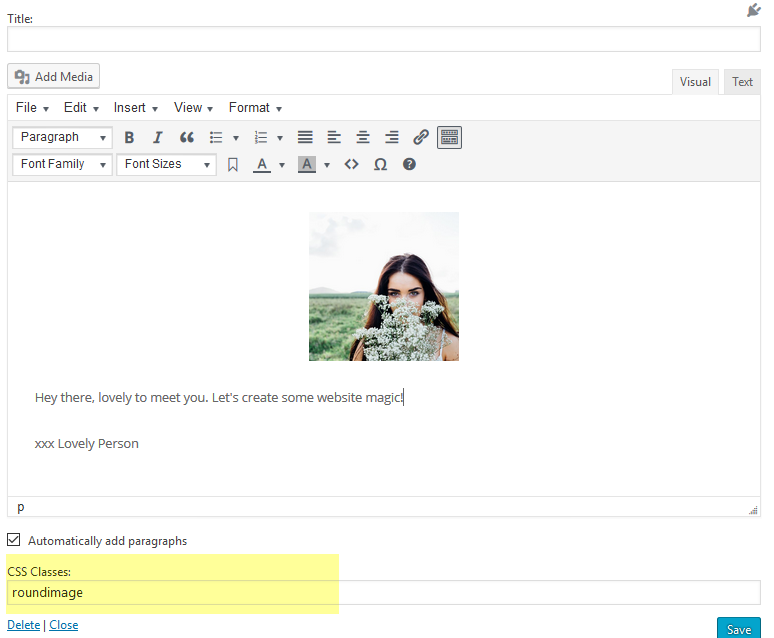
Task: Click the CSS Classes input field
Action: point(384,593)
